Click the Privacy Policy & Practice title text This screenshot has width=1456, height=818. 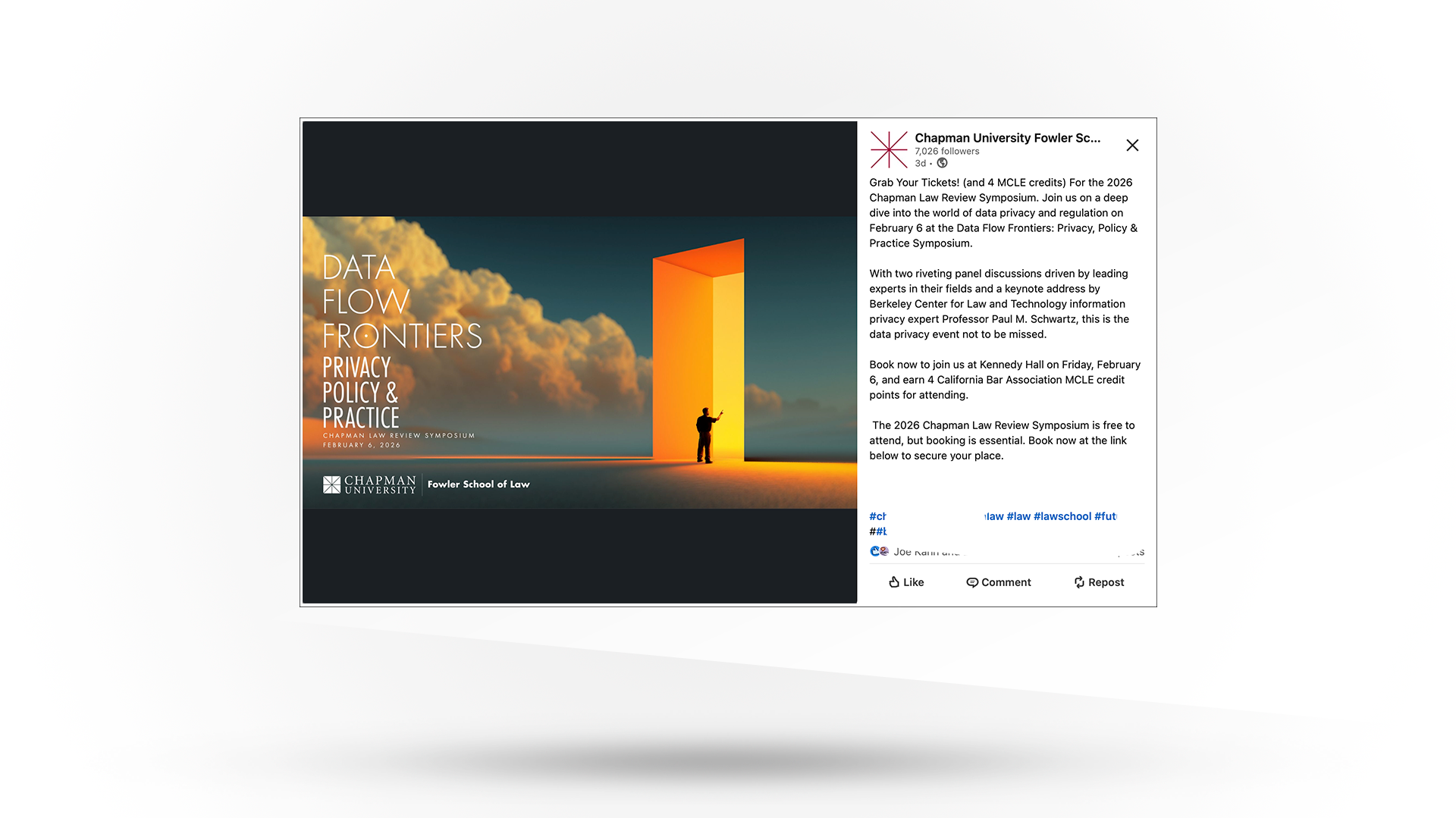pyautogui.click(x=360, y=393)
